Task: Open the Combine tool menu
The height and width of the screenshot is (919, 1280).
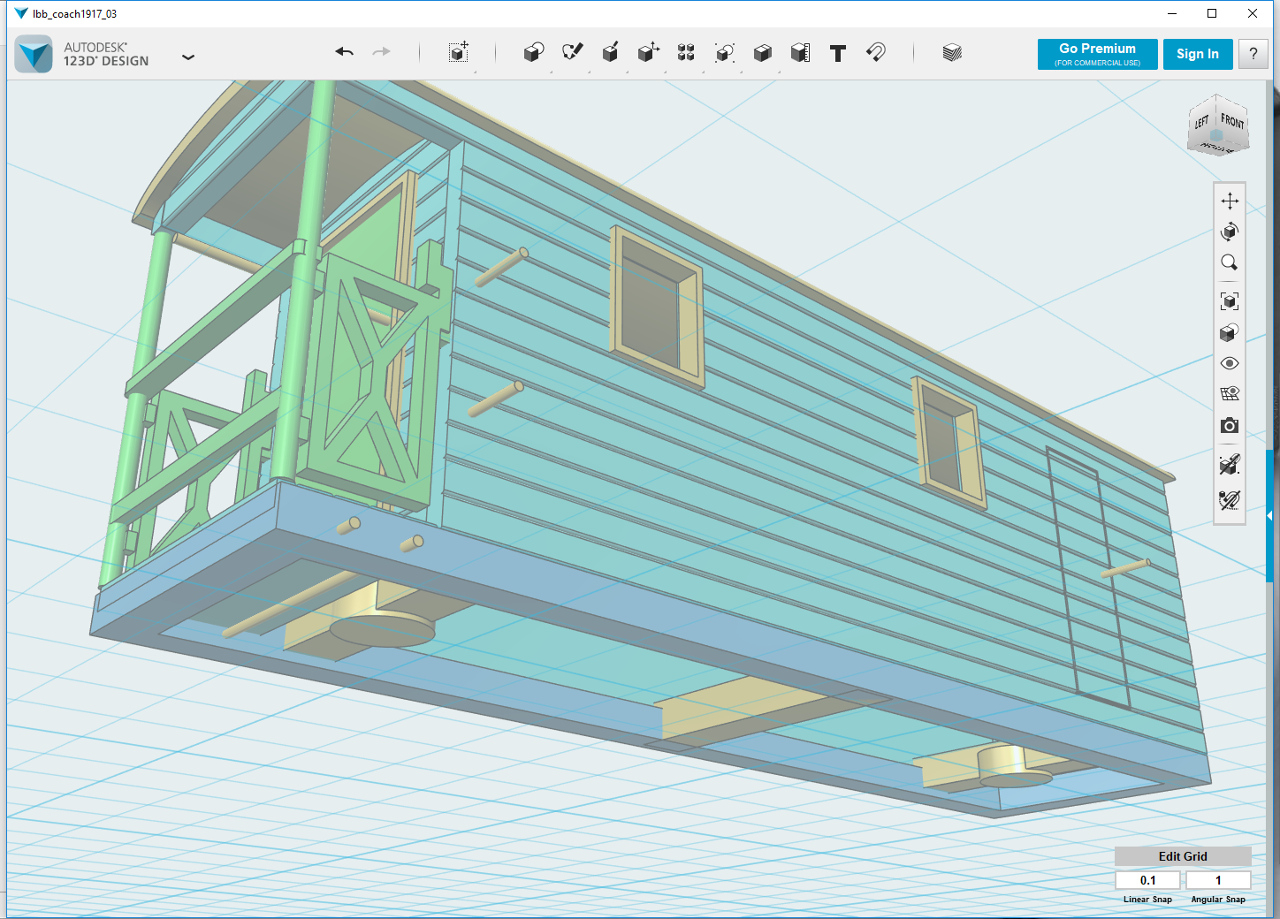Action: [x=762, y=53]
